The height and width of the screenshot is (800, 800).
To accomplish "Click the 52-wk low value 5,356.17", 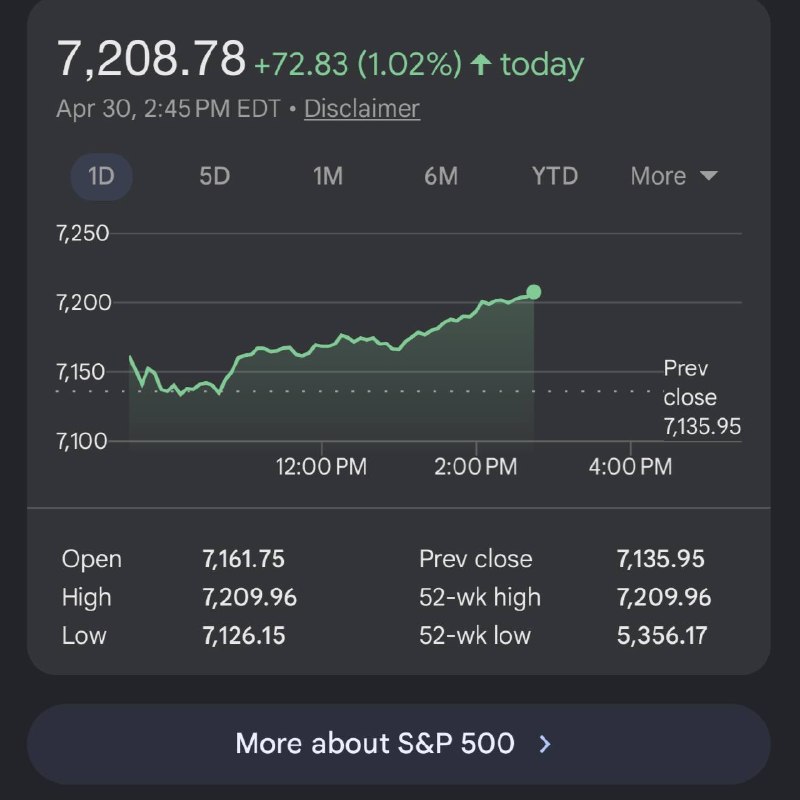I will (662, 636).
